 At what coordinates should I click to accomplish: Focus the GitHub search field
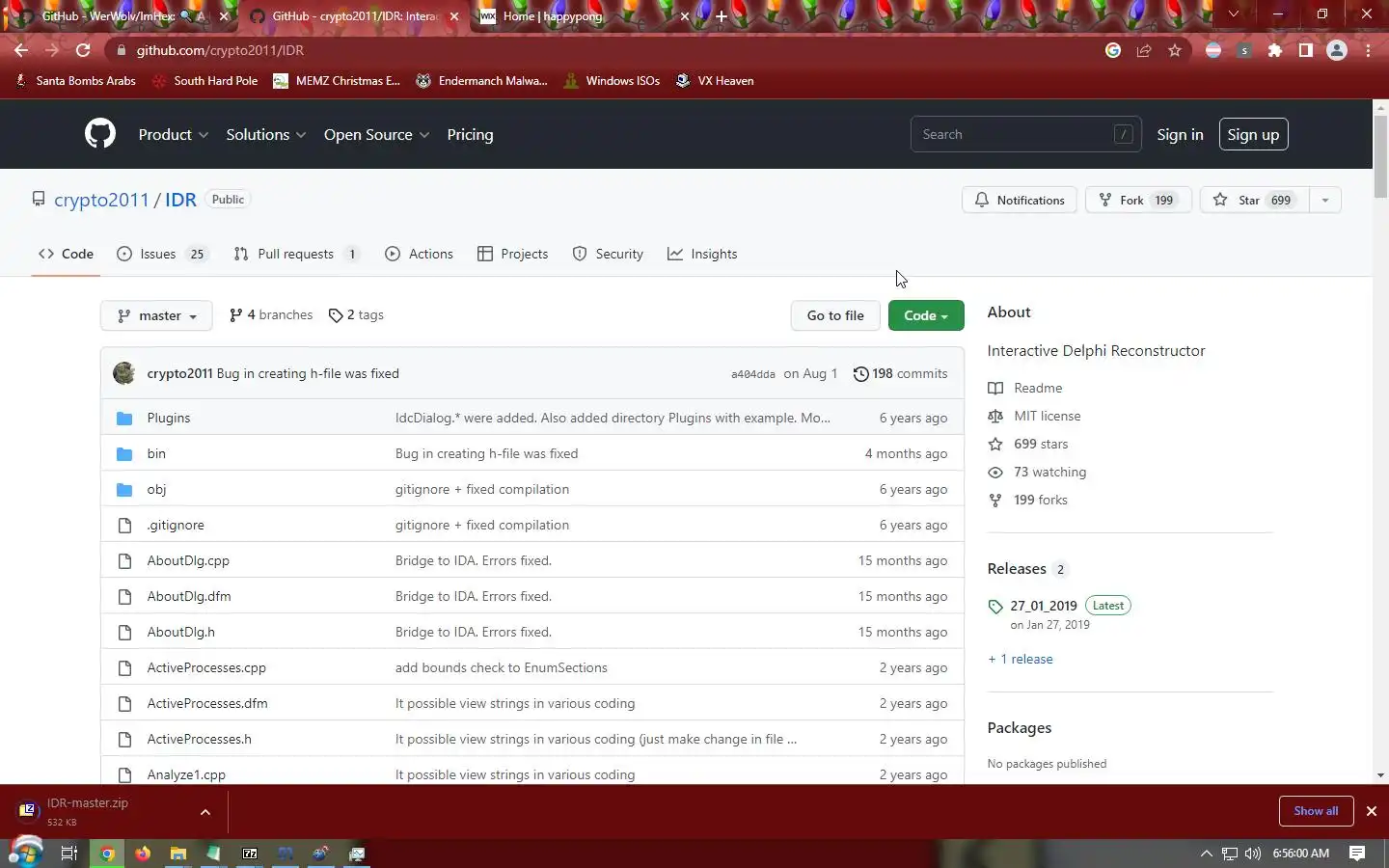pos(1025,134)
